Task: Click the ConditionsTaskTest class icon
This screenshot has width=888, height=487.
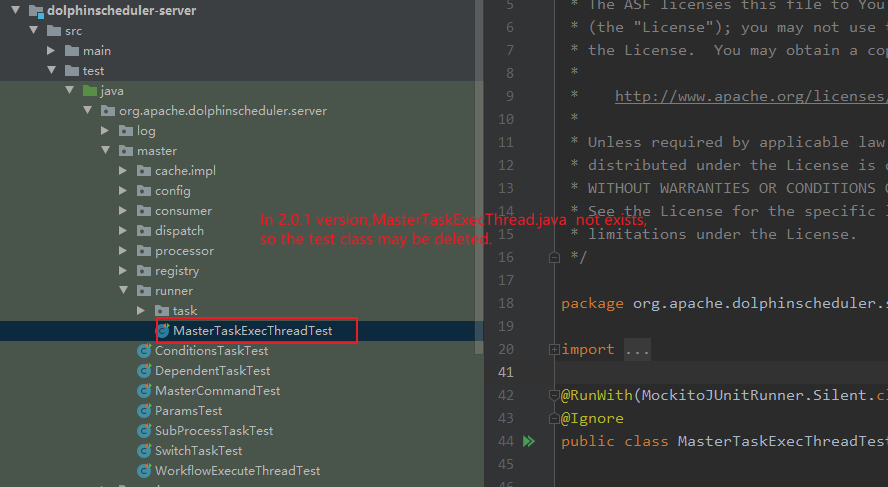Action: pyautogui.click(x=144, y=351)
